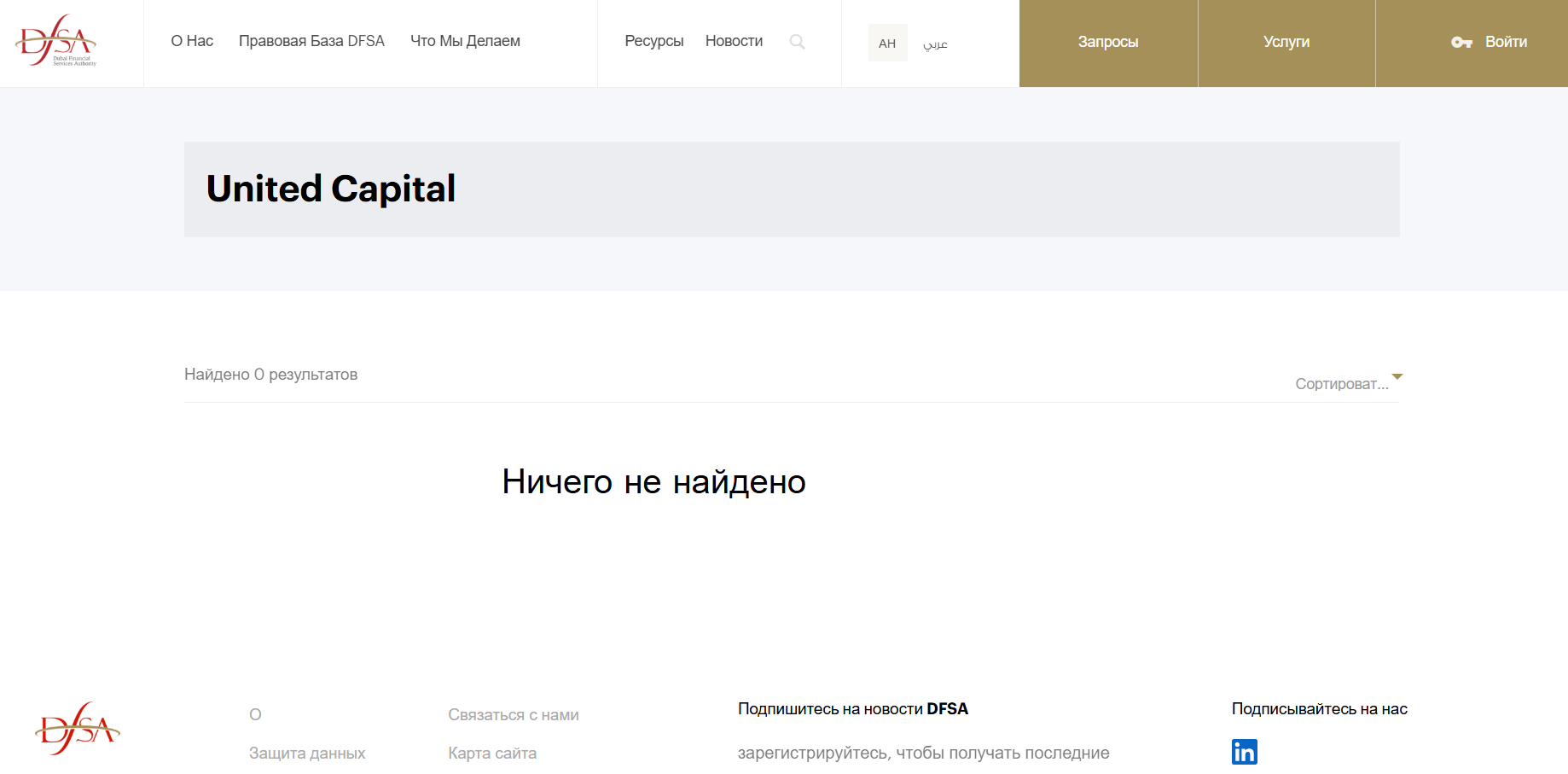
Task: Open the О Нас menu
Action: coord(192,41)
